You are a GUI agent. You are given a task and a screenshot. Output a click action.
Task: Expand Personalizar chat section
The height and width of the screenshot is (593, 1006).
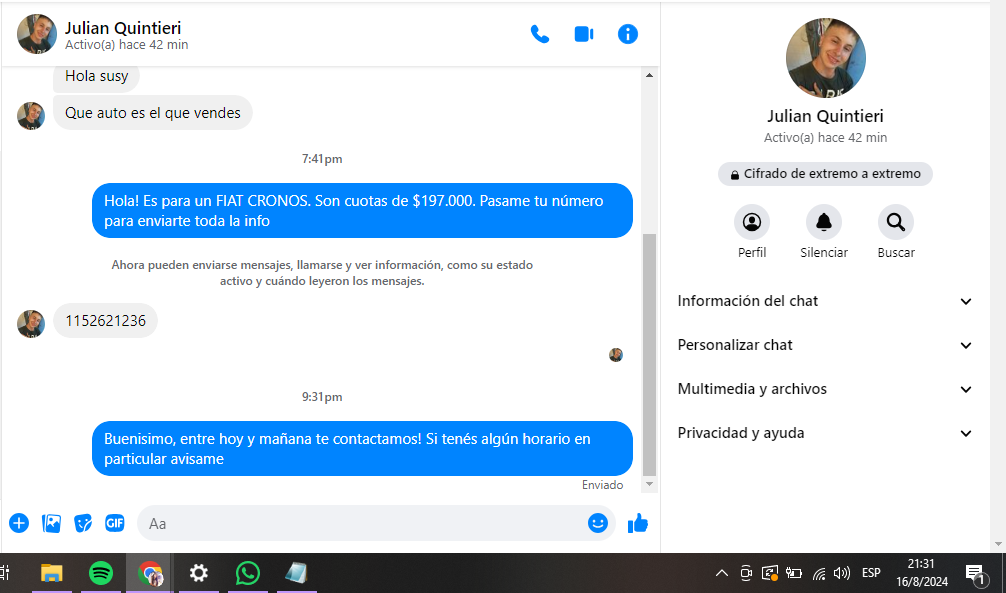click(825, 345)
